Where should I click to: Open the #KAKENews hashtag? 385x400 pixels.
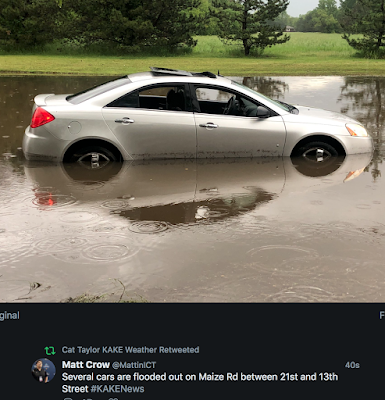pyautogui.click(x=117, y=389)
